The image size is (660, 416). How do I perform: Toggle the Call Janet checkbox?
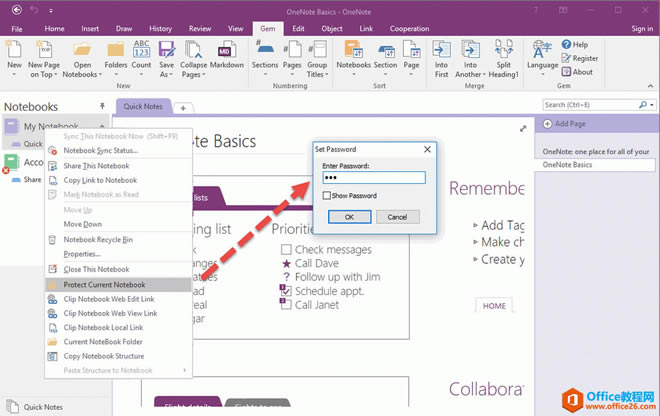tap(286, 304)
